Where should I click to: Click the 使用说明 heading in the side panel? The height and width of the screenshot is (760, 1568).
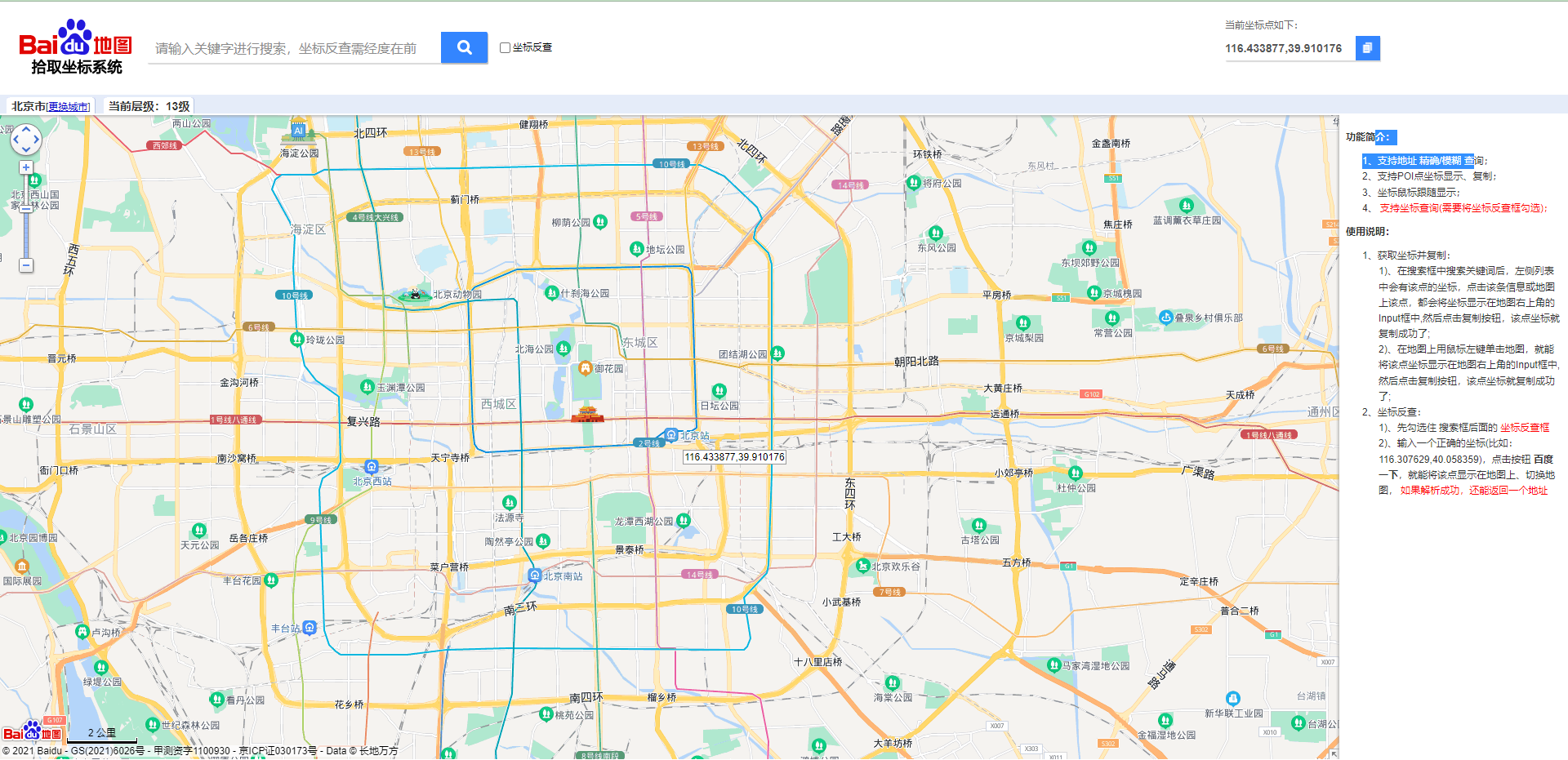[1367, 232]
